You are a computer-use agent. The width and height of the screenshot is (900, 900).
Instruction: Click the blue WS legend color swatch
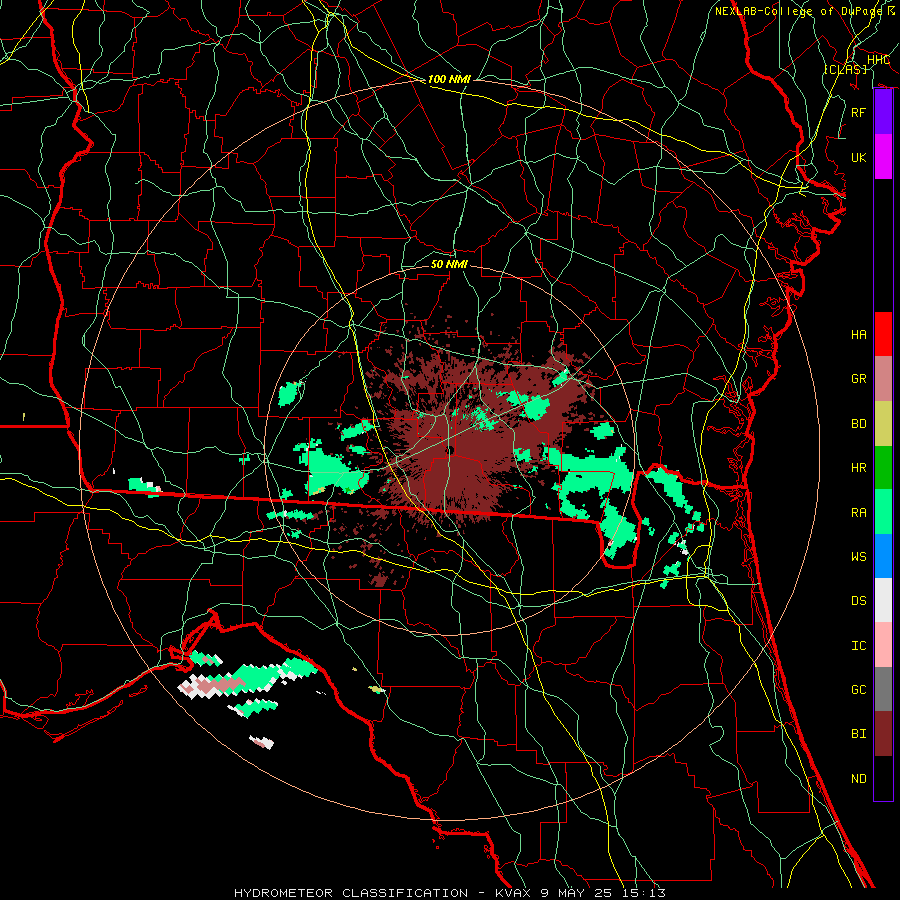coord(883,556)
